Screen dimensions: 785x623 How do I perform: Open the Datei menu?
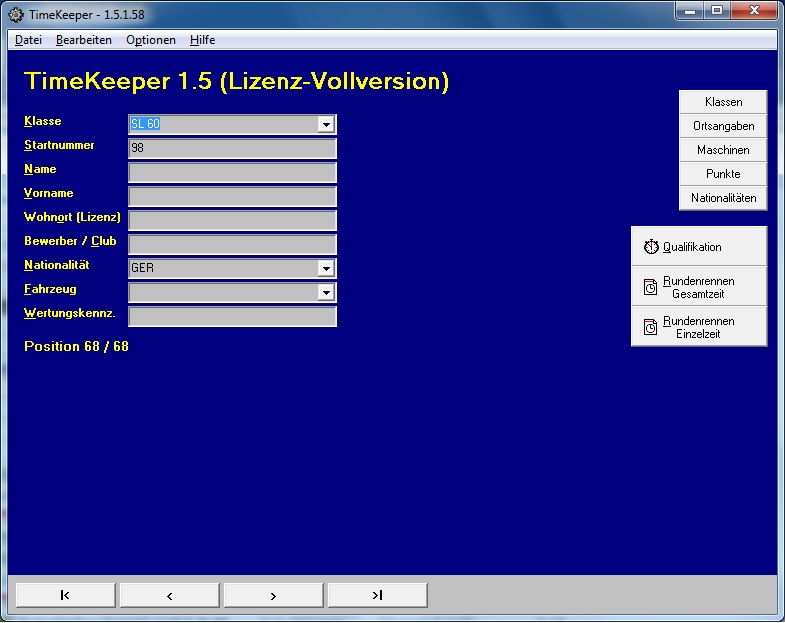coord(28,40)
